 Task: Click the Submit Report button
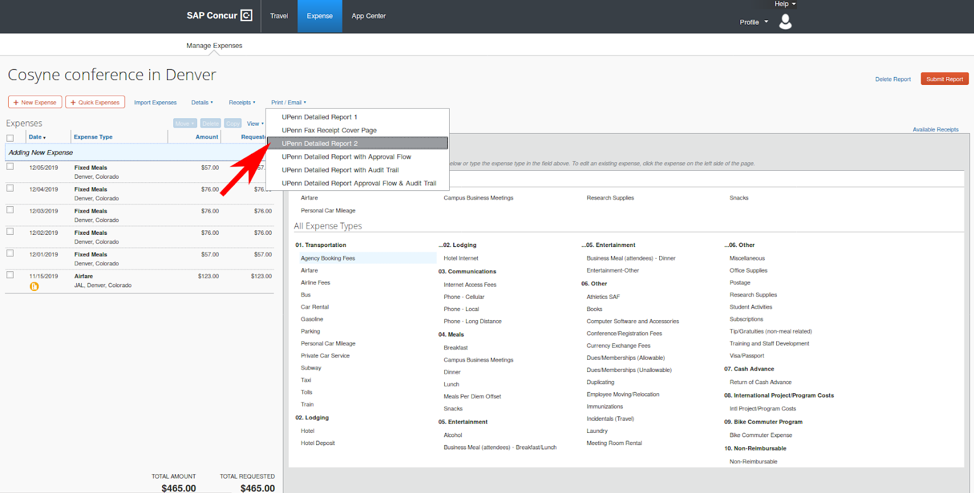(944, 79)
